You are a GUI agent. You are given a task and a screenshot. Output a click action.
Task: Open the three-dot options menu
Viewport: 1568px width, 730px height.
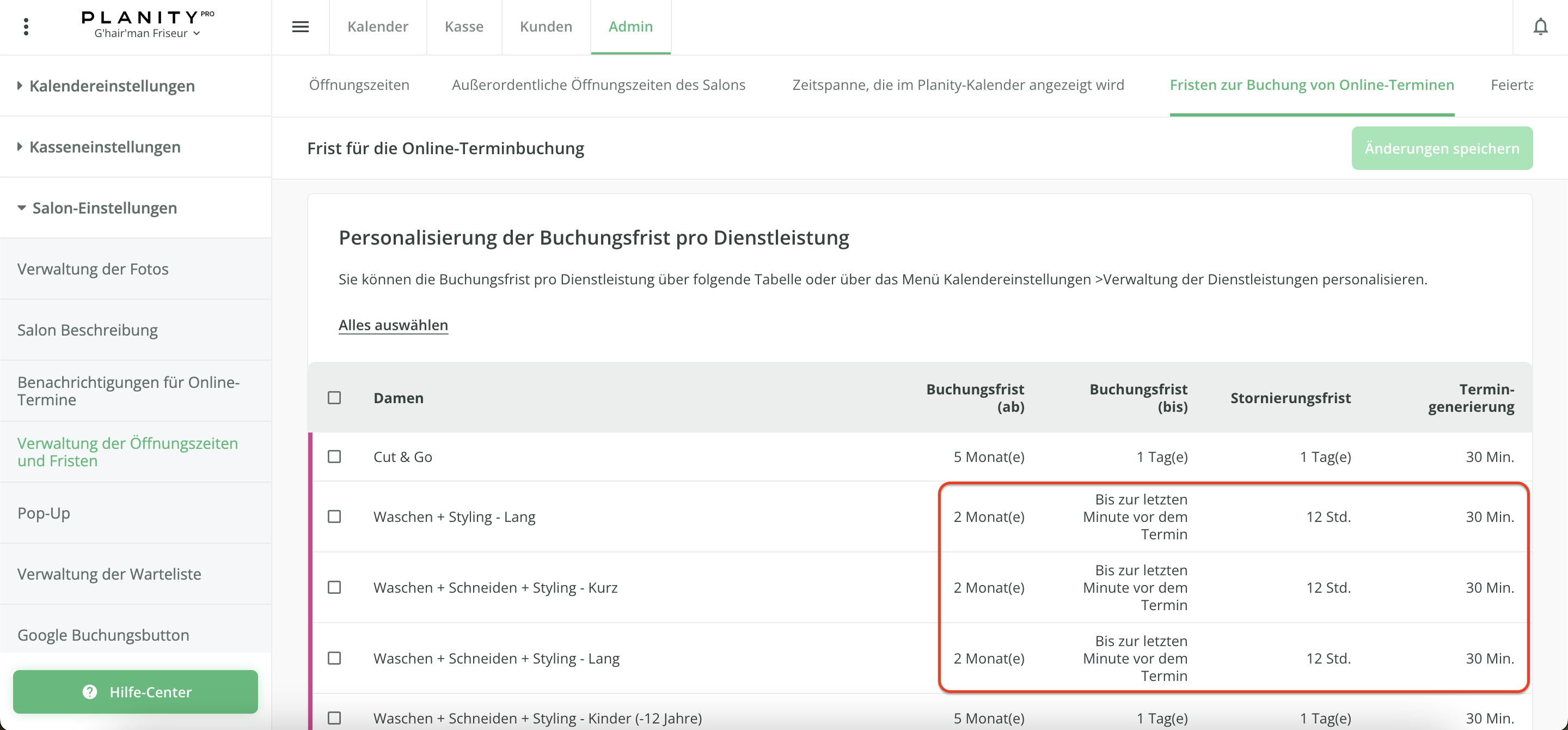point(26,27)
